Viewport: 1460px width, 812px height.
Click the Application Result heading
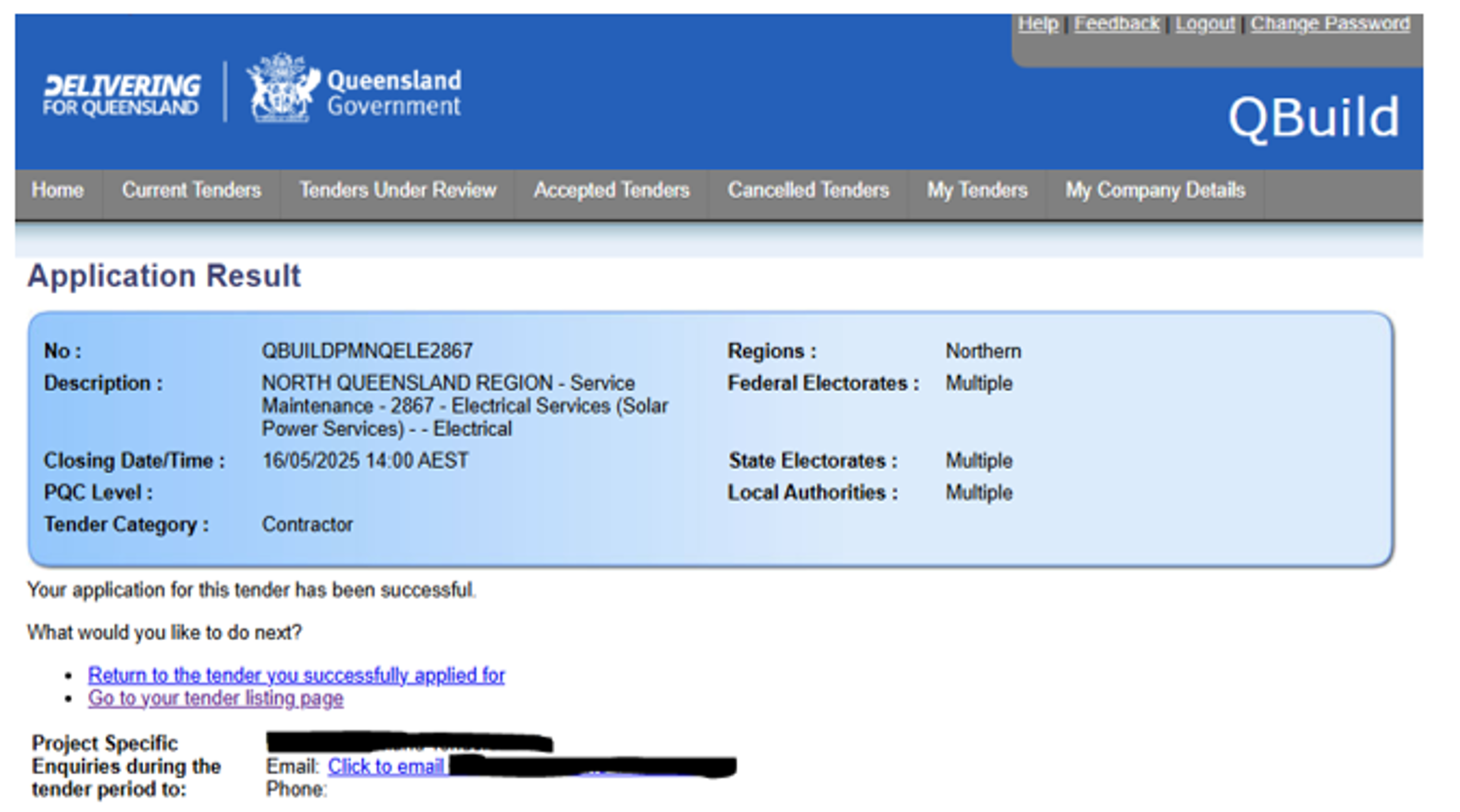[164, 276]
